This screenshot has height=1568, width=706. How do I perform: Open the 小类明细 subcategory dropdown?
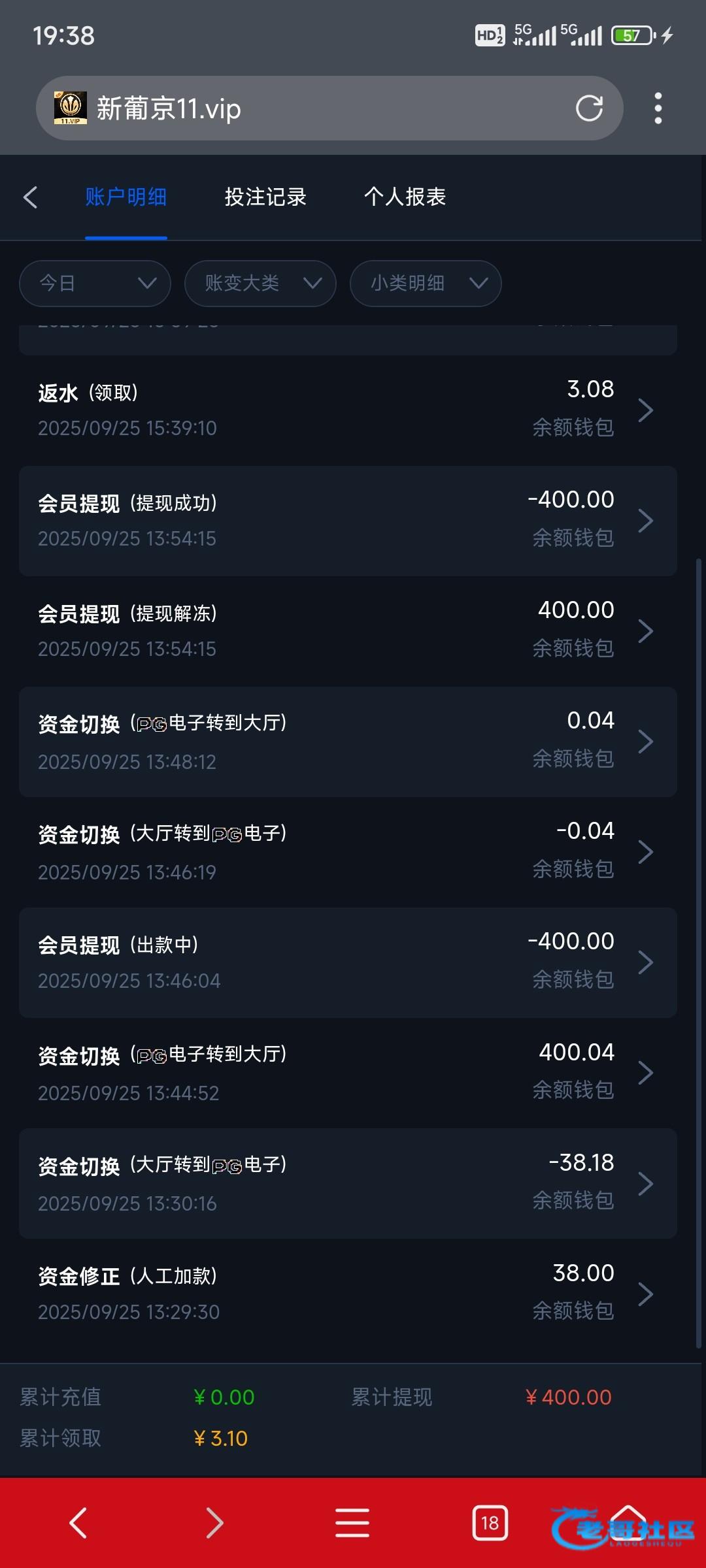coord(426,284)
